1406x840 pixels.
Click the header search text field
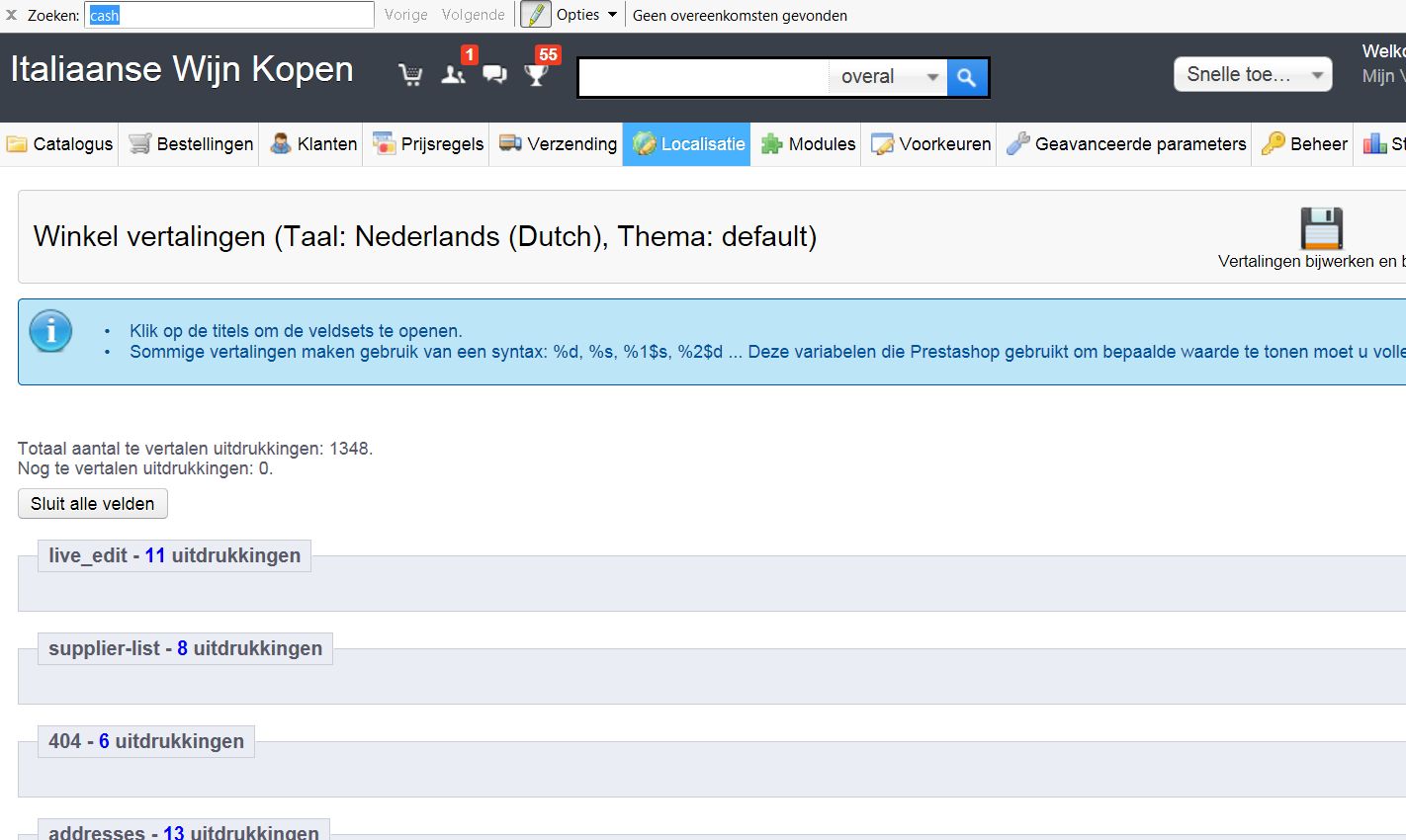click(x=703, y=77)
